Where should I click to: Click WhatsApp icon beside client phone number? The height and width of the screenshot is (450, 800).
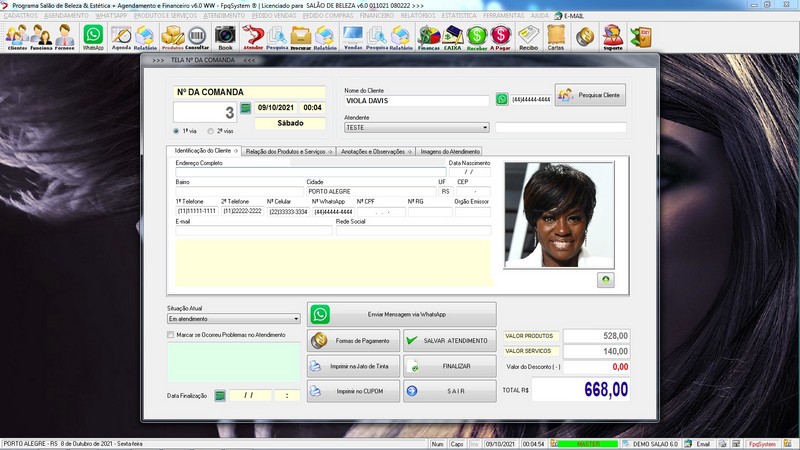[502, 99]
